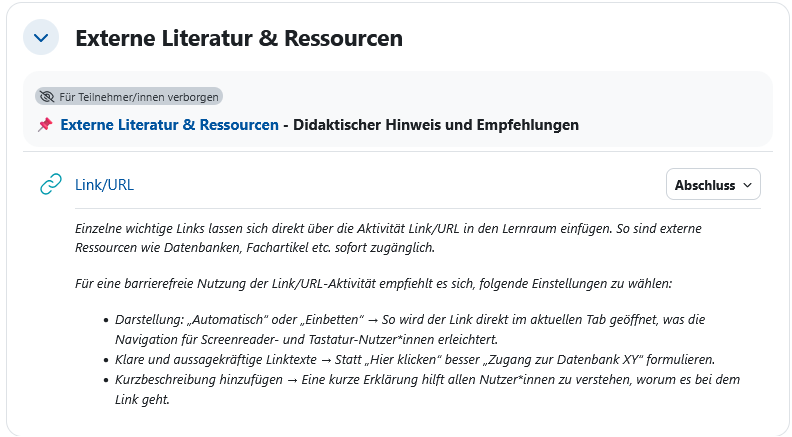Select the 'Für Teilnehmer/innen verborgen' badge

tap(129, 97)
